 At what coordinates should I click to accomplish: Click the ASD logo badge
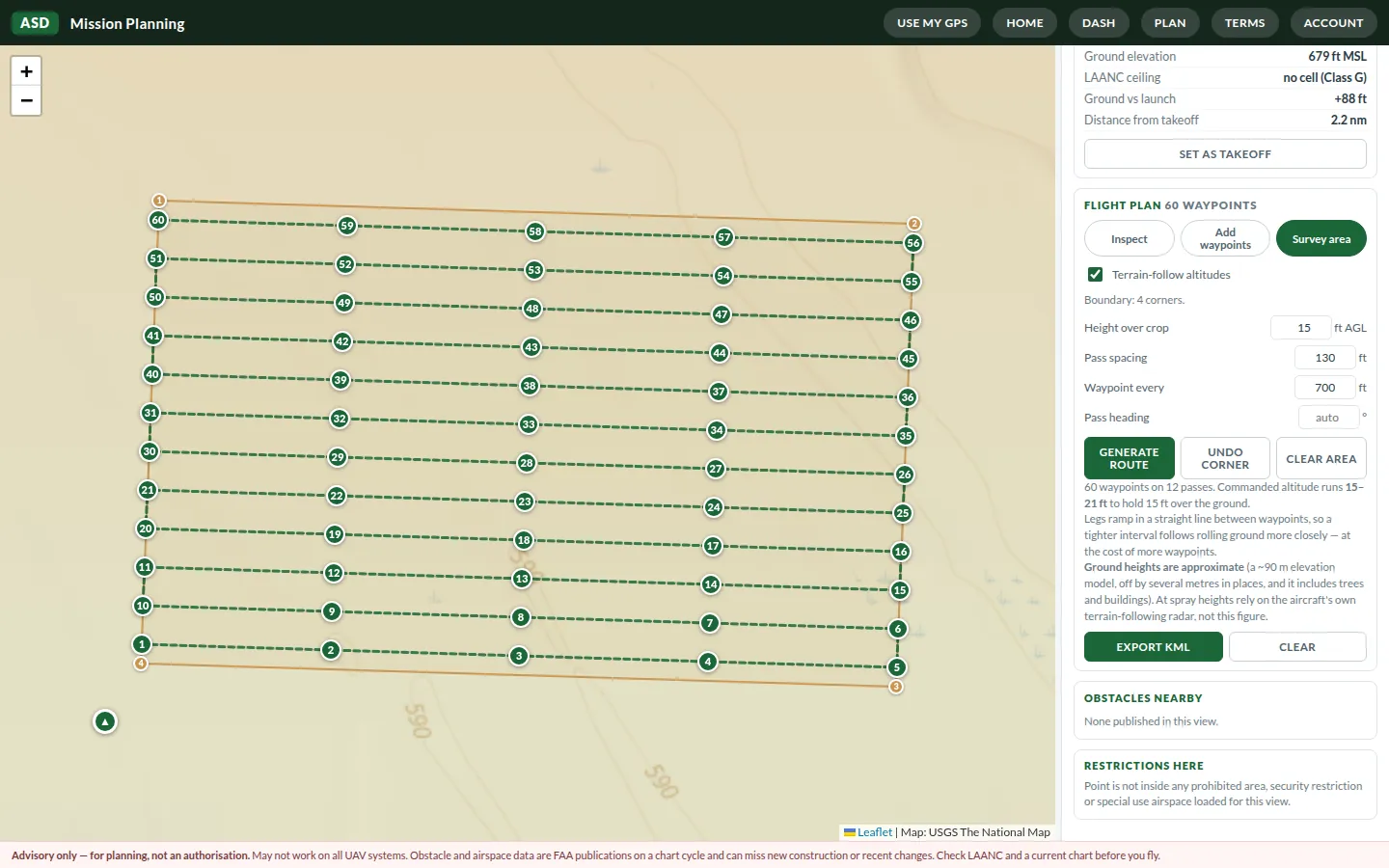point(35,23)
